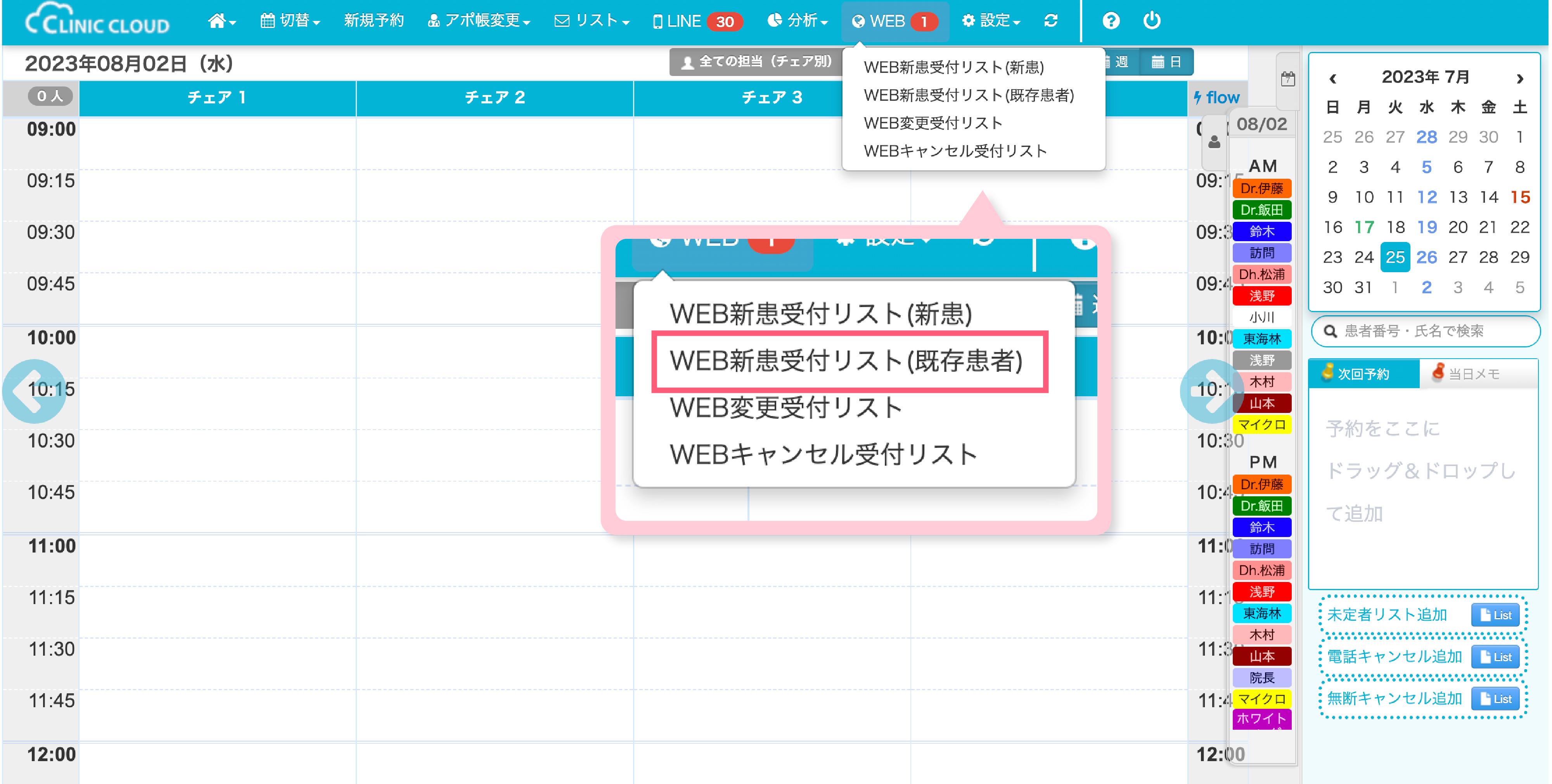The height and width of the screenshot is (784, 1552).
Task: Open the 設定 settings dropdown
Action: click(990, 21)
